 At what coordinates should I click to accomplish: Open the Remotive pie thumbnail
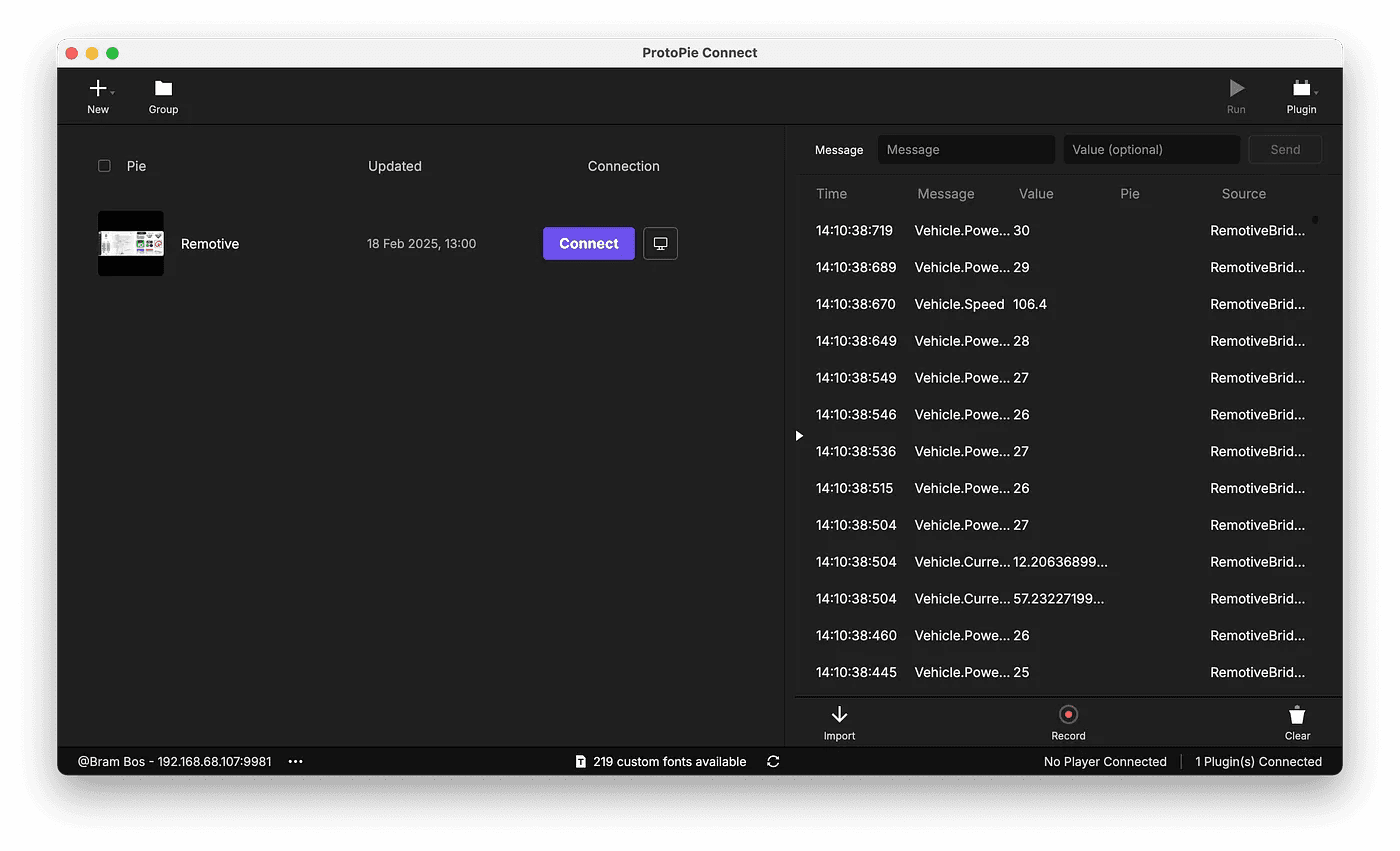130,243
